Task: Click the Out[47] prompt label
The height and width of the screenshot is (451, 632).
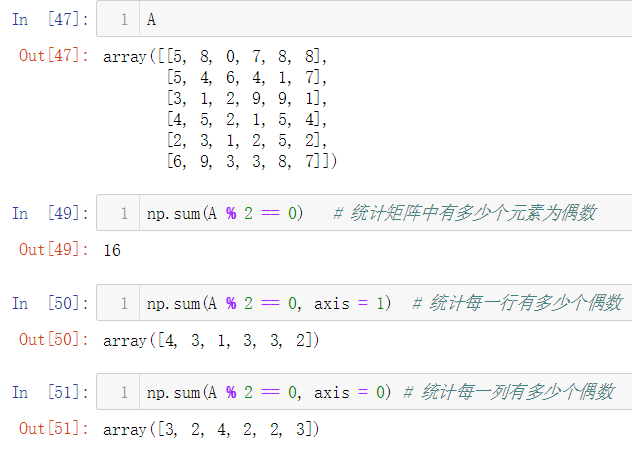Action: 54,56
